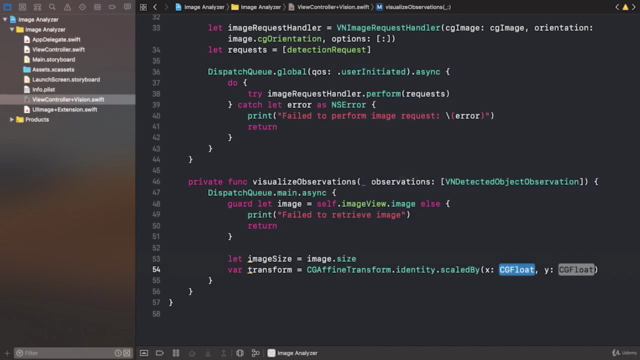Open Image Analyzer project in jump bar
The height and width of the screenshot is (360, 640).
[200, 7]
